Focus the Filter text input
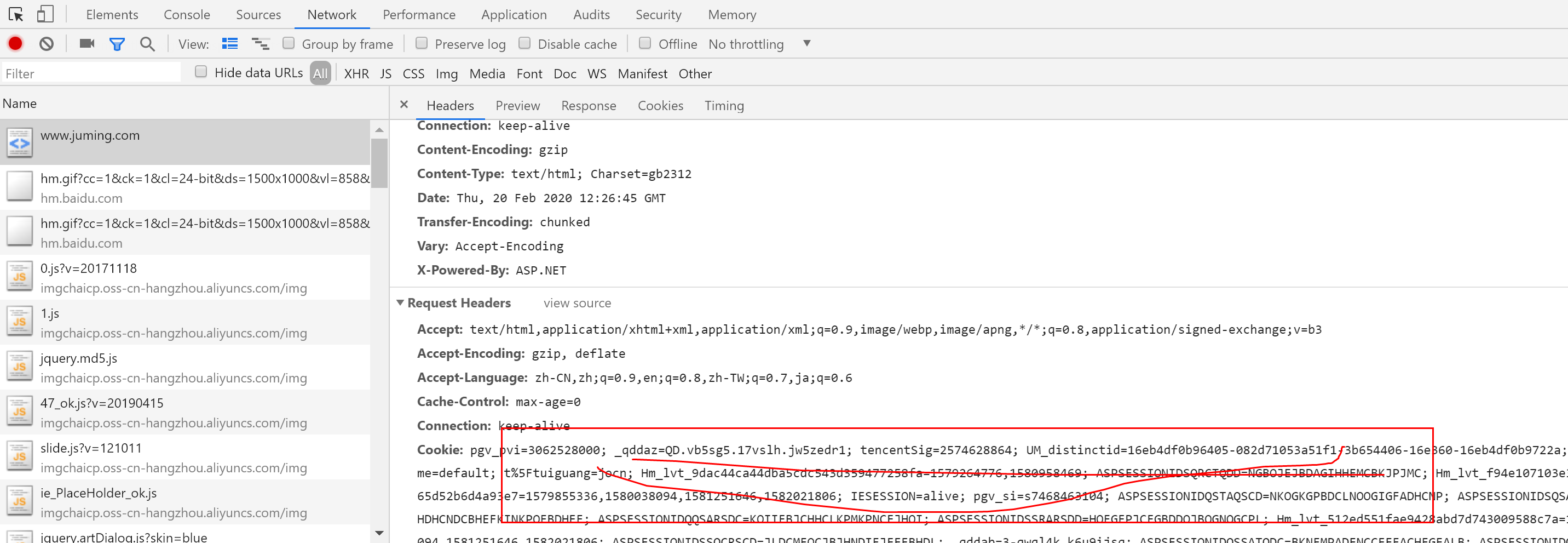The image size is (1568, 543). (x=91, y=73)
